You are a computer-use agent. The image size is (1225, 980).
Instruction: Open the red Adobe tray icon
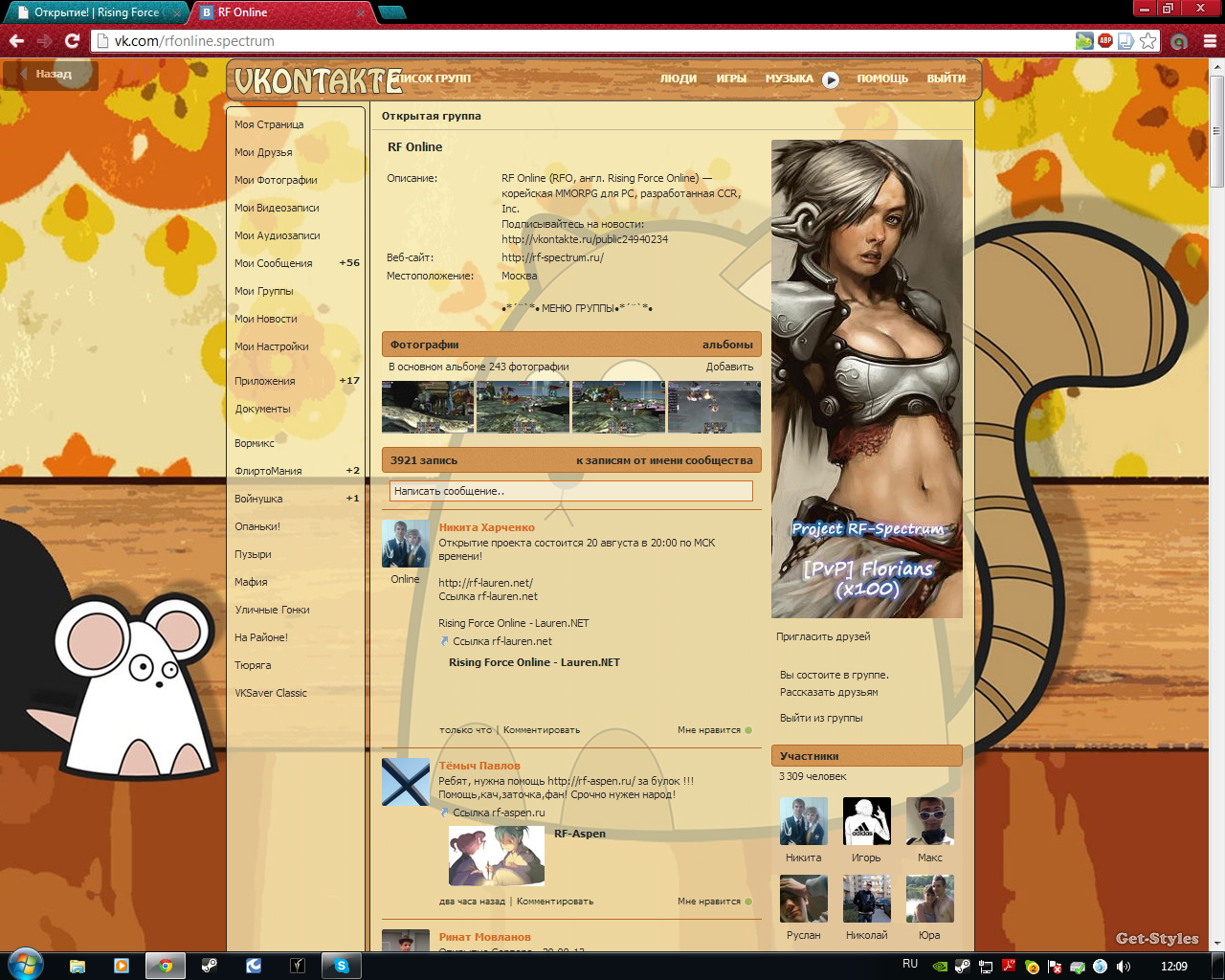pos(1009,967)
